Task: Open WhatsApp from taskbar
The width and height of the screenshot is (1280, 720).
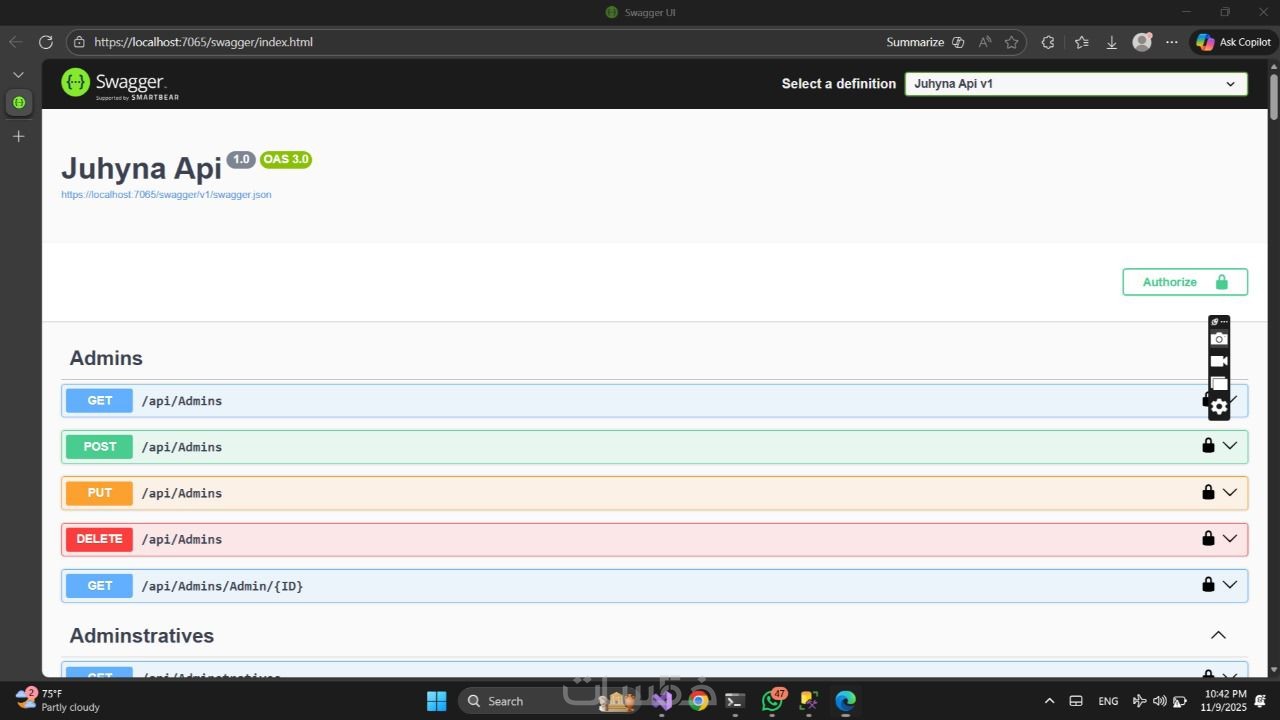Action: pos(772,701)
